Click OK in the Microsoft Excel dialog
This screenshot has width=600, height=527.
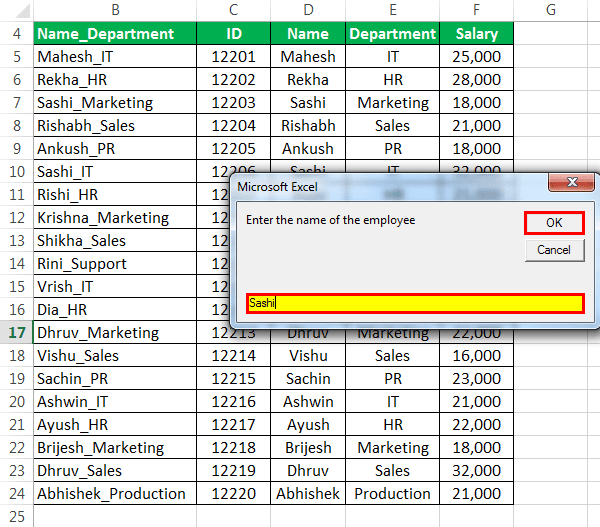[554, 223]
